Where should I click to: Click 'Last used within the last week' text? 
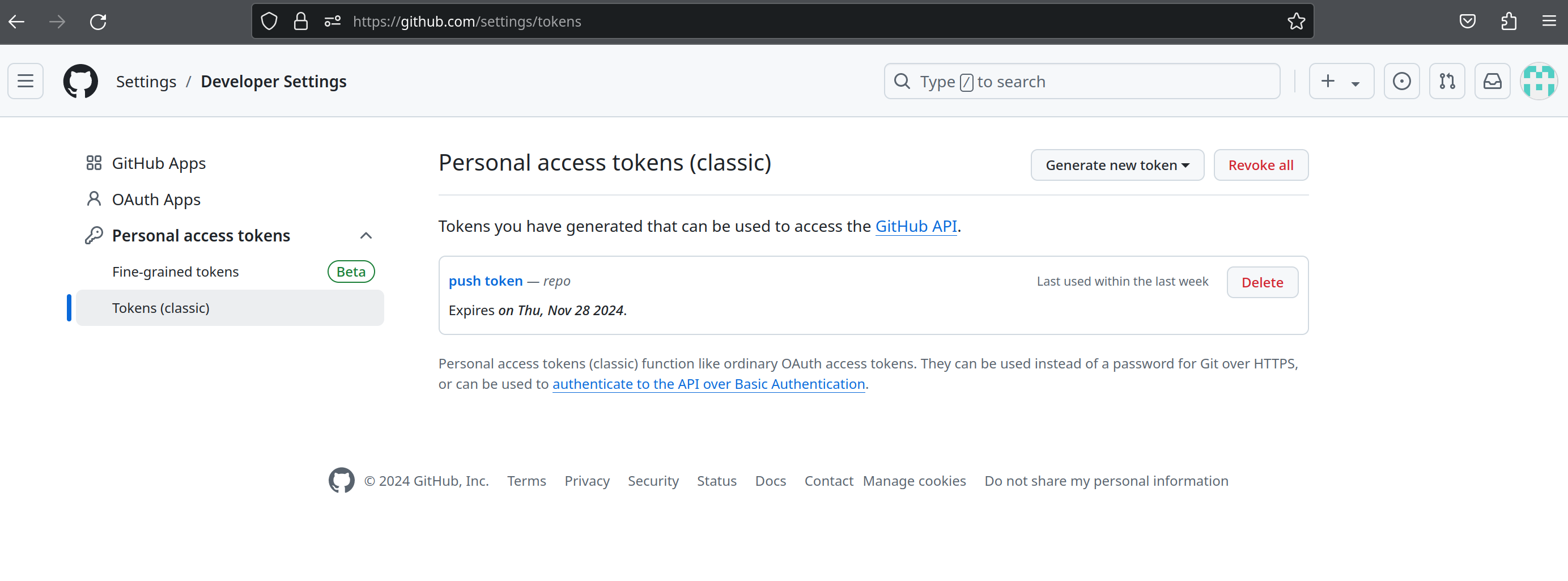pyautogui.click(x=1123, y=281)
